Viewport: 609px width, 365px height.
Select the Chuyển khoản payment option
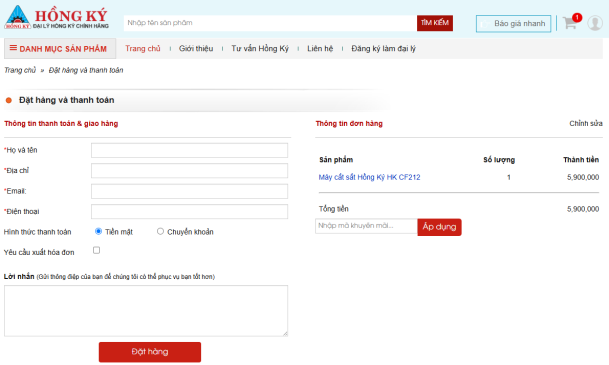coord(160,231)
